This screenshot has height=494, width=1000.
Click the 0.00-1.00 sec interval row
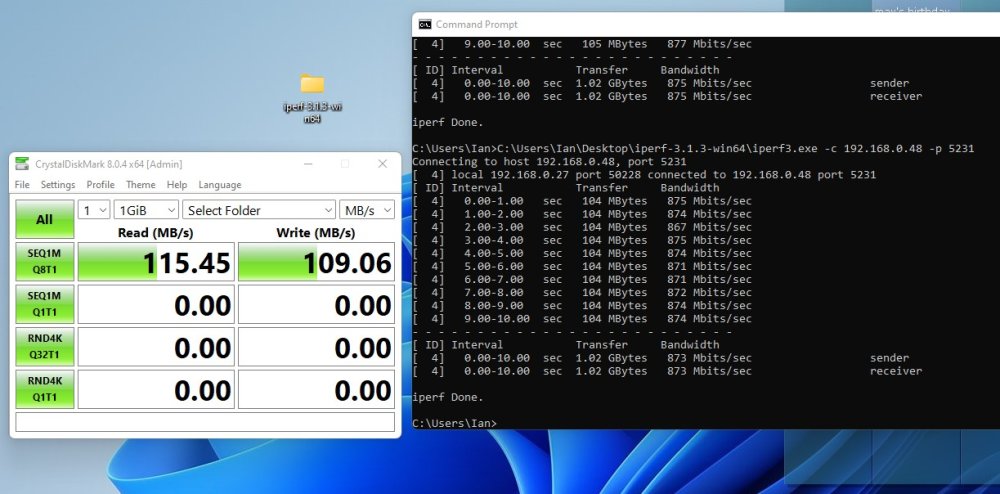tap(582, 201)
